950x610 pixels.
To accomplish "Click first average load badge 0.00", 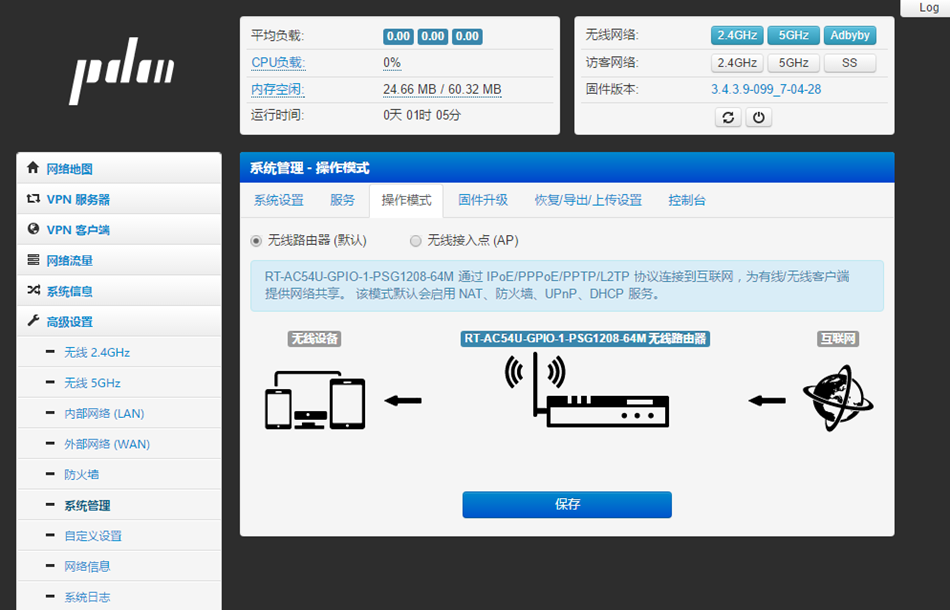I will click(398, 36).
